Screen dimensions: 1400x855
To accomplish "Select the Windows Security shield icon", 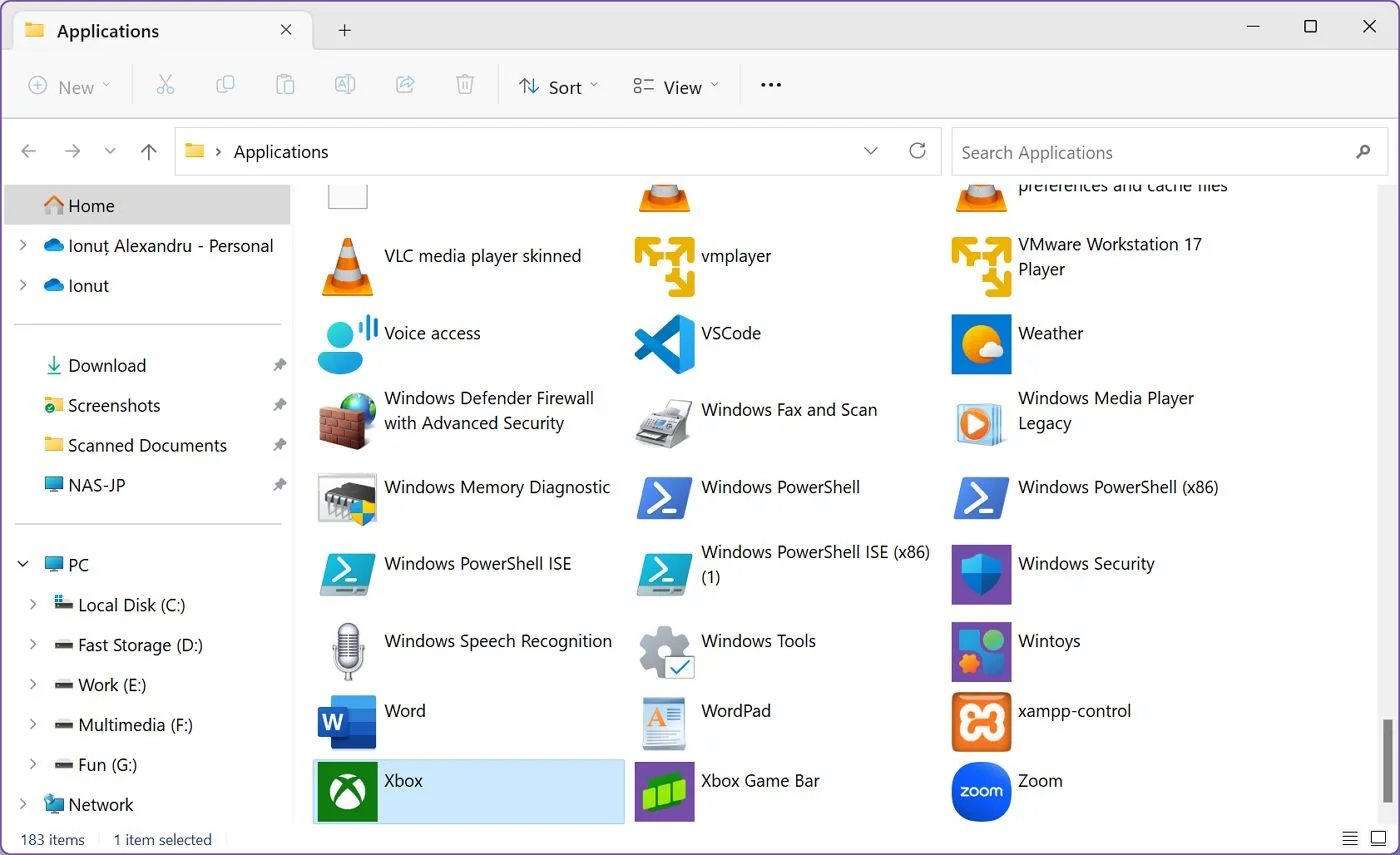I will [981, 575].
